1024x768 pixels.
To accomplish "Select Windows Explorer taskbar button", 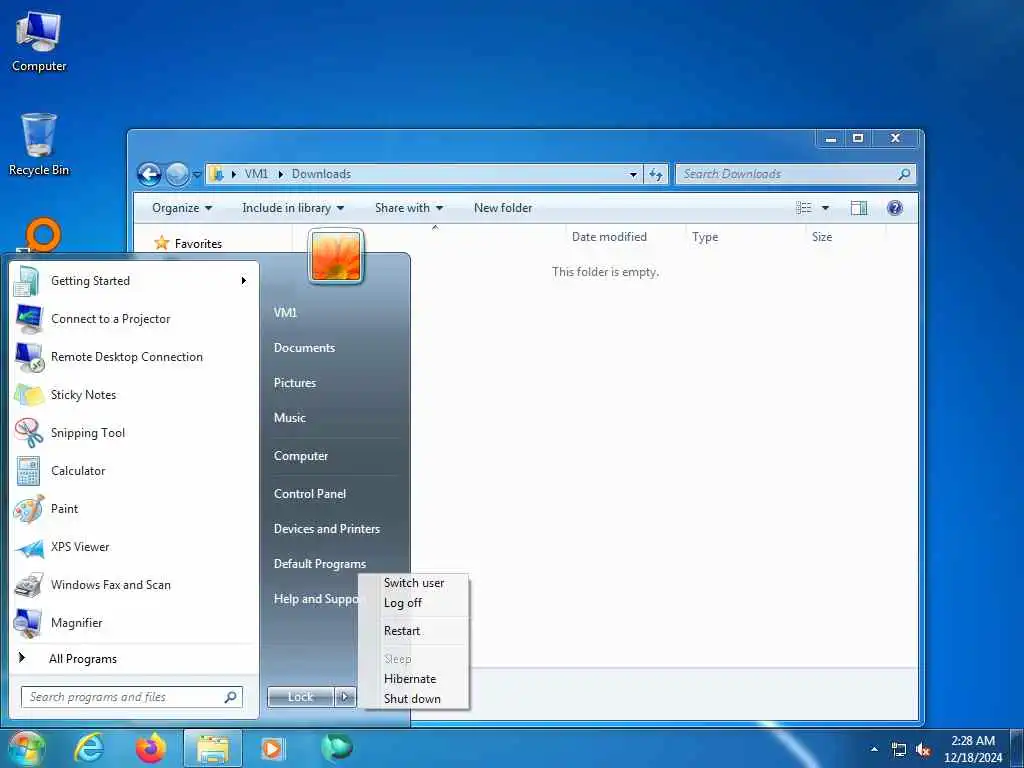I will pyautogui.click(x=213, y=748).
